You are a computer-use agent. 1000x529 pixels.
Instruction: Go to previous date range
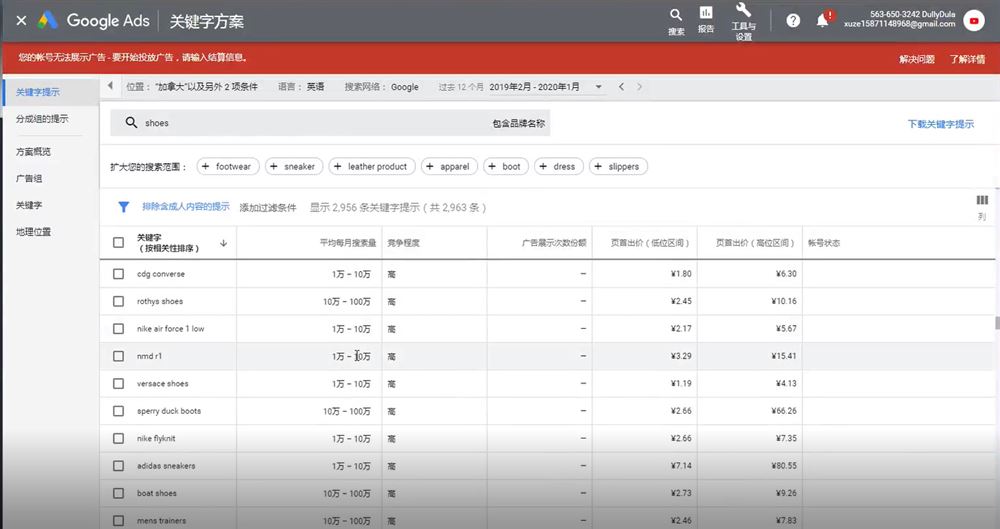tap(621, 87)
